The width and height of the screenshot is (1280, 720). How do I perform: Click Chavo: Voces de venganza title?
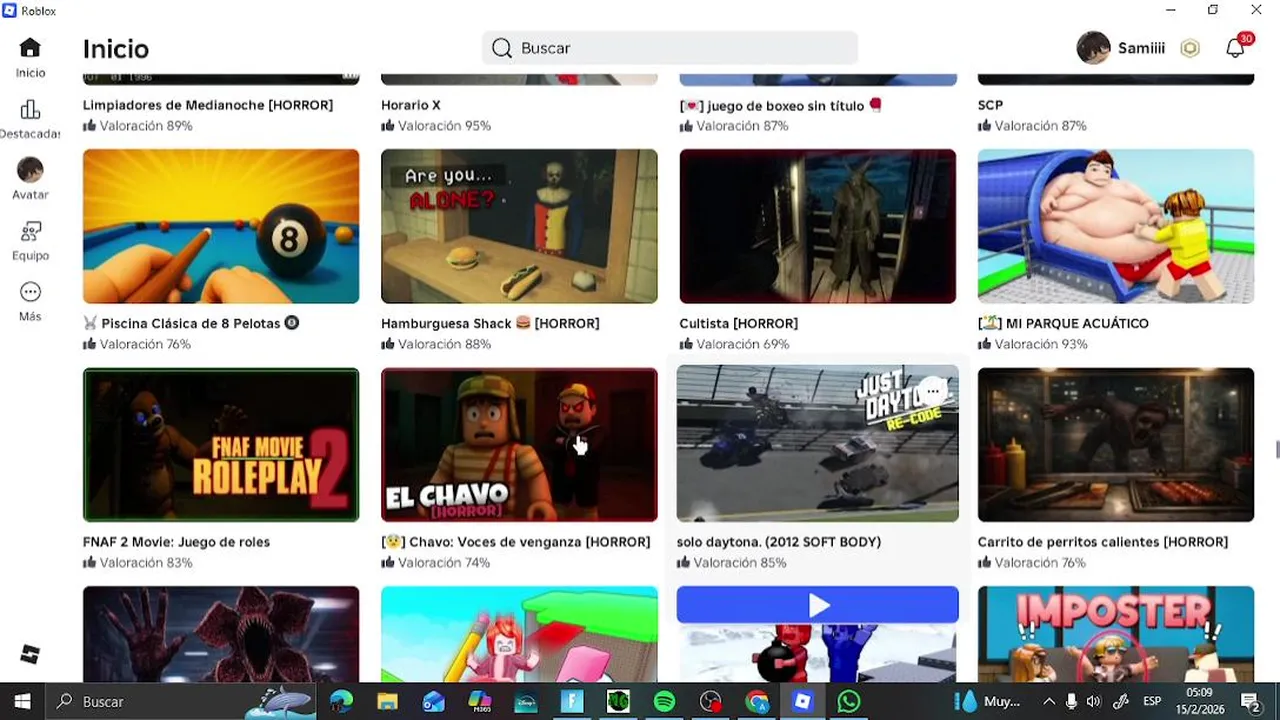[x=516, y=542]
